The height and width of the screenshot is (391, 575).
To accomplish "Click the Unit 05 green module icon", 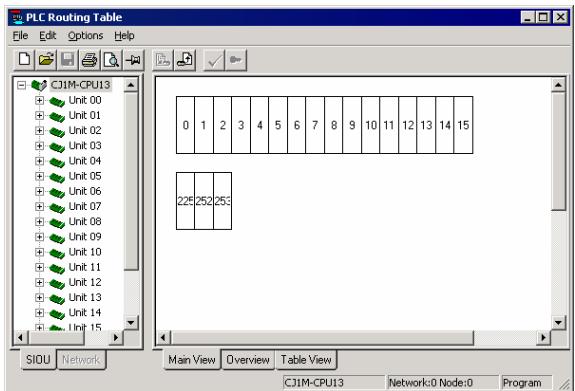I will coord(57,177).
